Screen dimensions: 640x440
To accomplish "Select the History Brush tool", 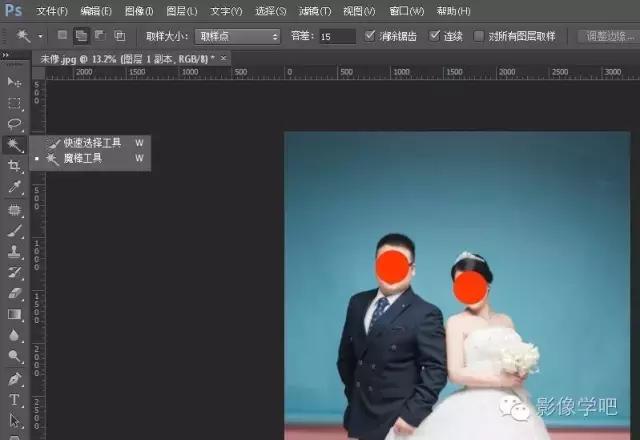I will [x=14, y=273].
